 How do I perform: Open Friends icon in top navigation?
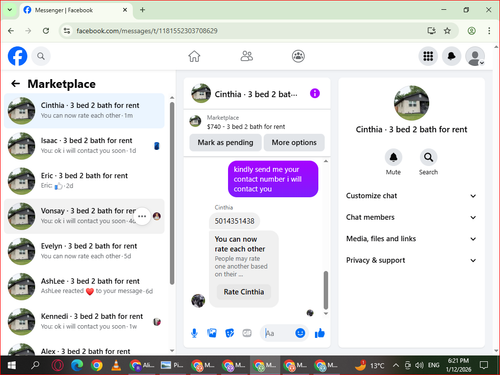pyautogui.click(x=247, y=56)
